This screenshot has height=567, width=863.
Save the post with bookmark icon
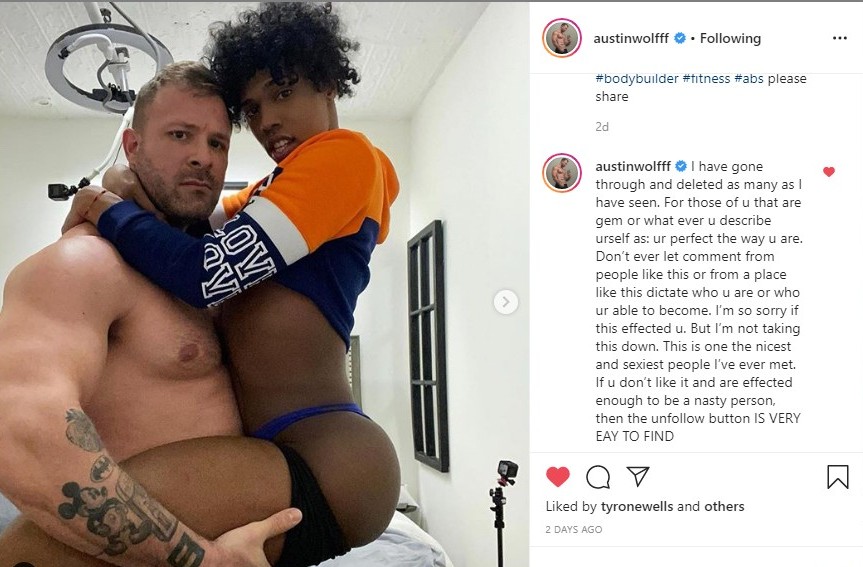point(838,477)
